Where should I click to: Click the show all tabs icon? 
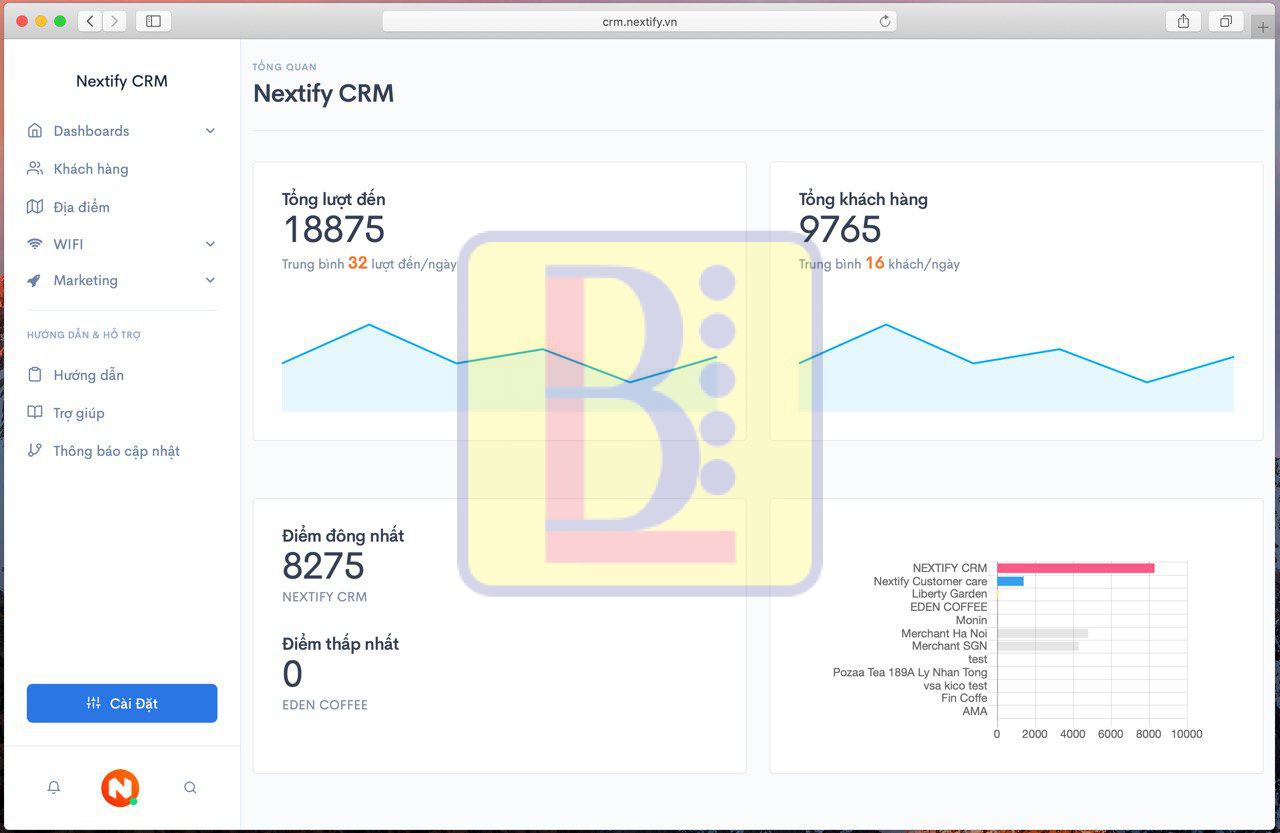pos(1225,21)
